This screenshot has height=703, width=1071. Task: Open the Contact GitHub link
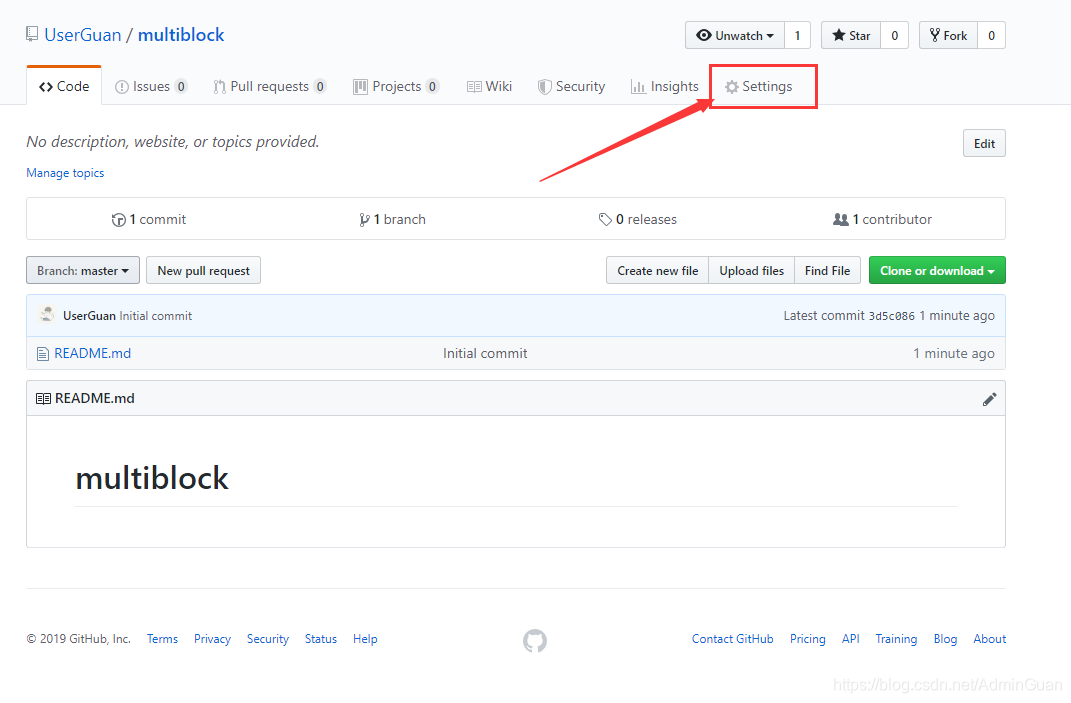733,639
